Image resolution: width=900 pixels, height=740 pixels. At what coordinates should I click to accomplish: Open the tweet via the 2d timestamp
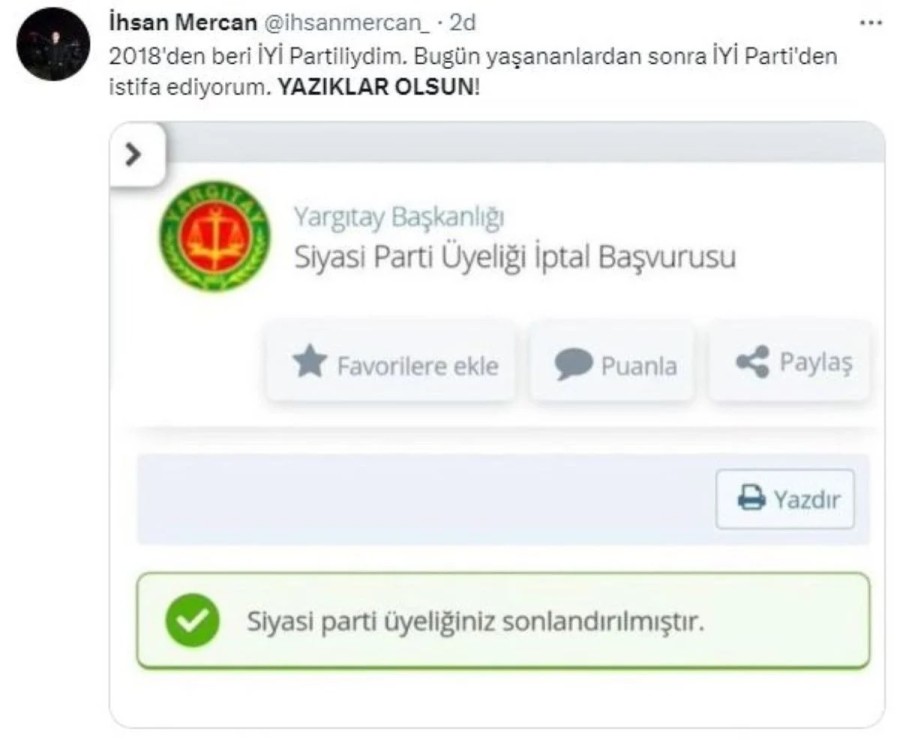(462, 22)
